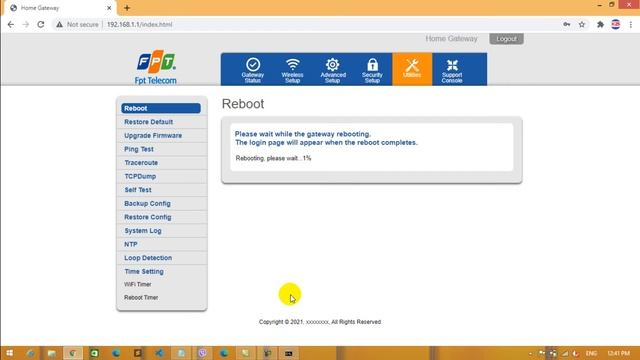Image resolution: width=640 pixels, height=360 pixels.
Task: Open the saved password key icon
Action: 567,24
